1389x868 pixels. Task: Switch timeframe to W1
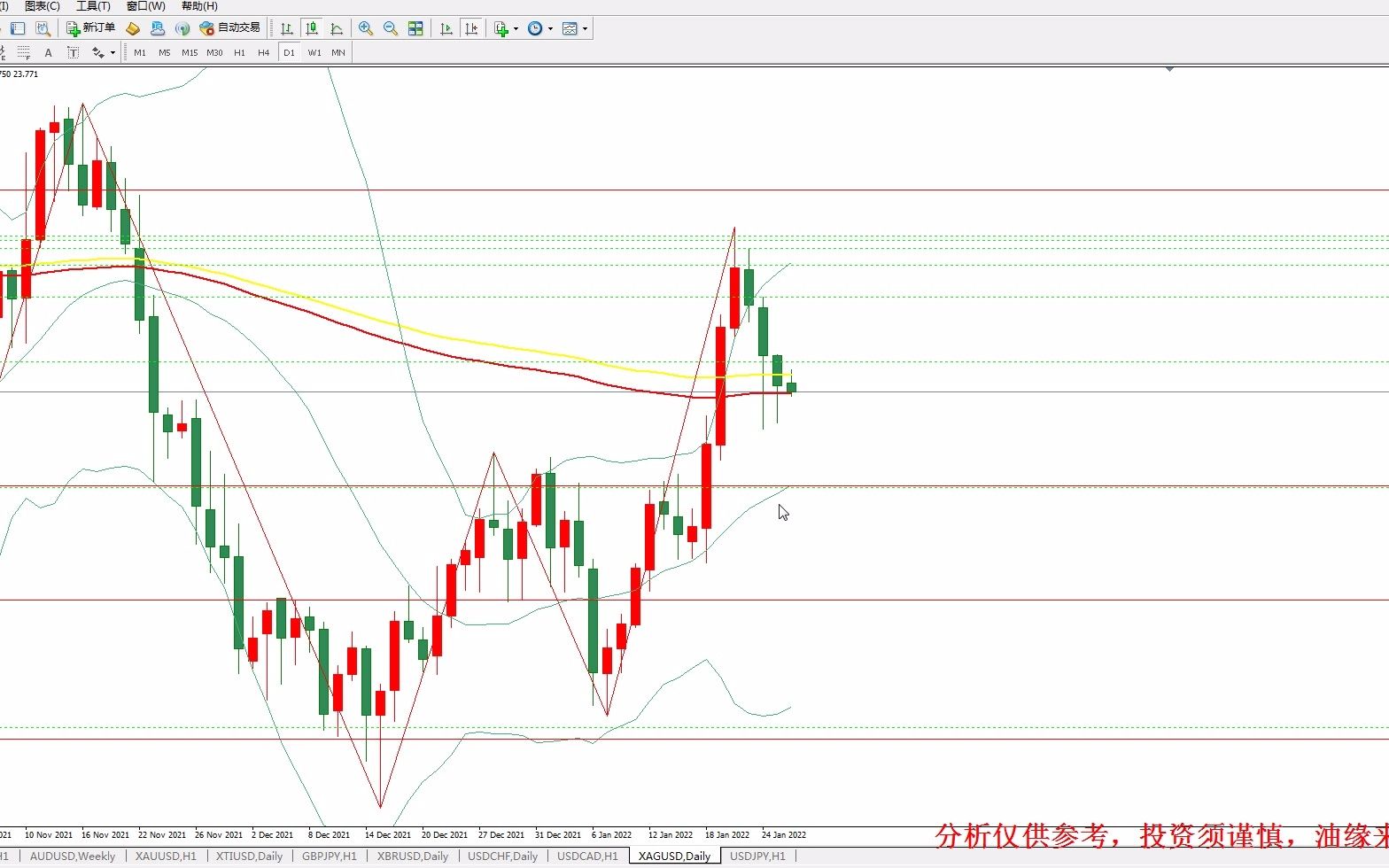coord(314,53)
